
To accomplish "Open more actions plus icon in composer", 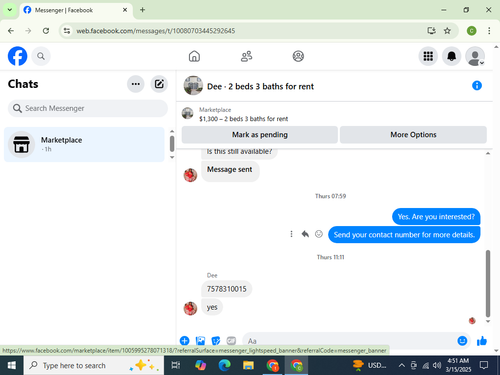I will pyautogui.click(x=184, y=341).
